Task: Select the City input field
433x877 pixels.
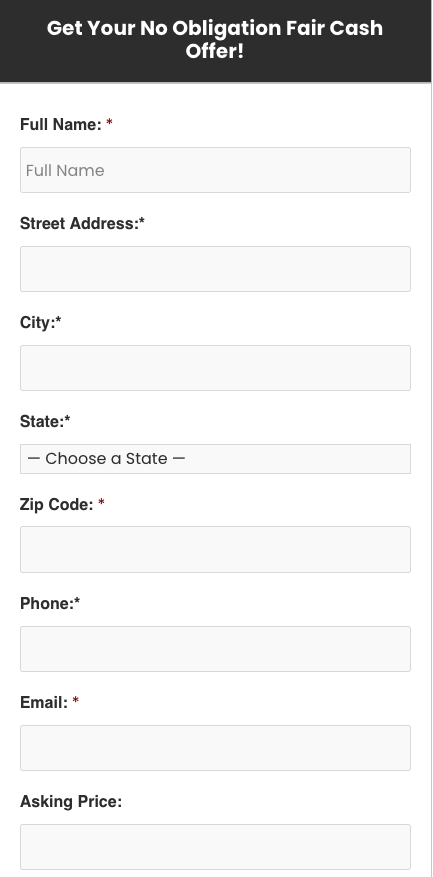Action: 215,368
